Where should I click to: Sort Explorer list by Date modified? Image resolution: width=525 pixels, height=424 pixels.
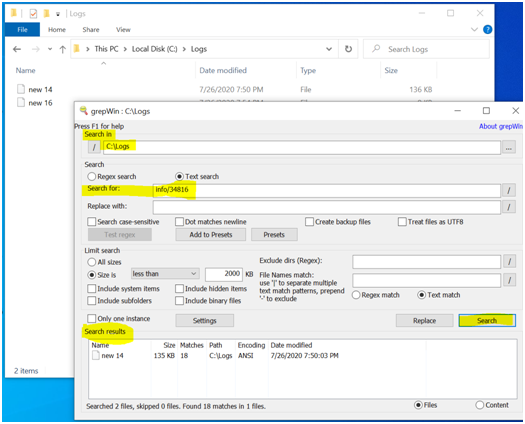(x=223, y=70)
